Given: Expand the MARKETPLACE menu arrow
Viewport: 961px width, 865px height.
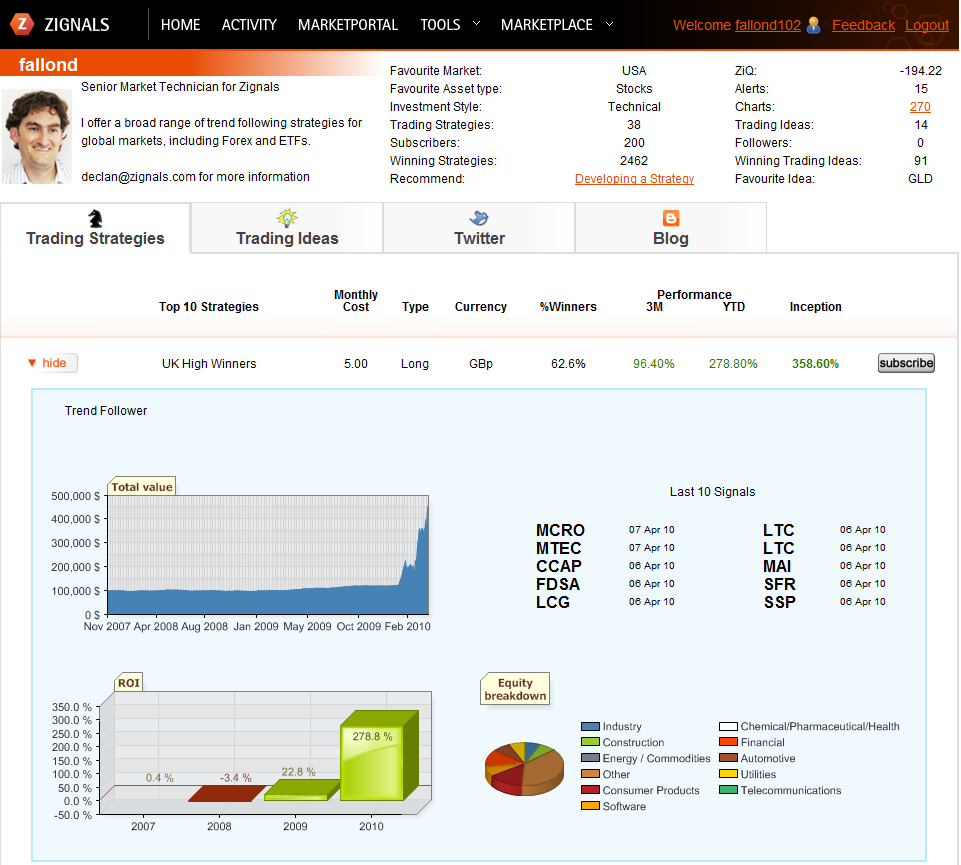Looking at the screenshot, I should tap(609, 23).
